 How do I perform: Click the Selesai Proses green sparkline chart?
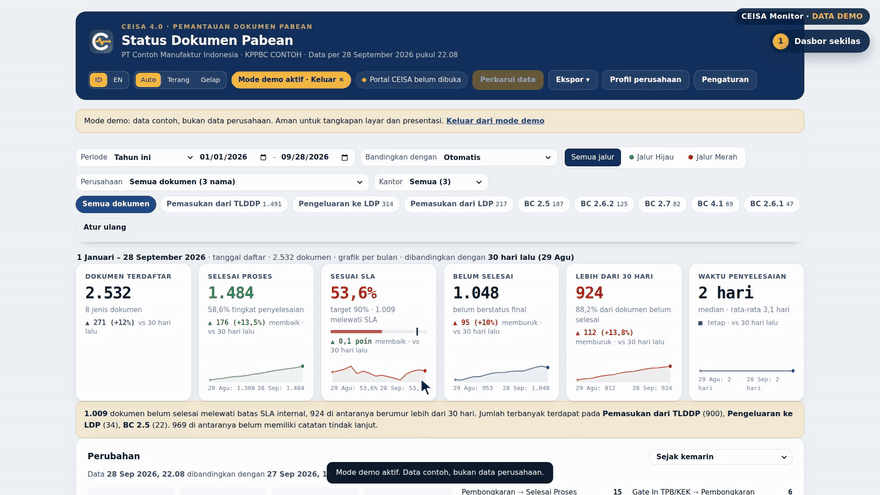pyautogui.click(x=256, y=373)
